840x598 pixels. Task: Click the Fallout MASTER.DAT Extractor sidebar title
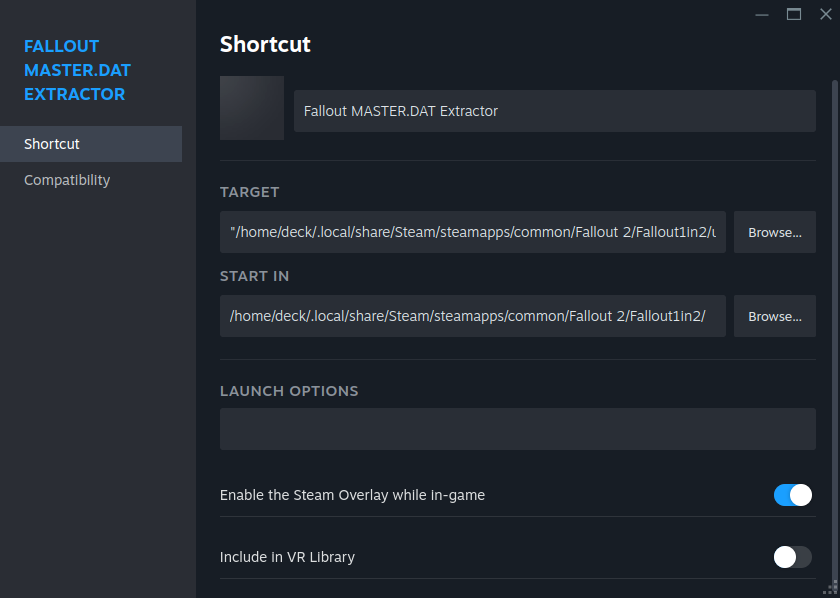click(x=77, y=70)
